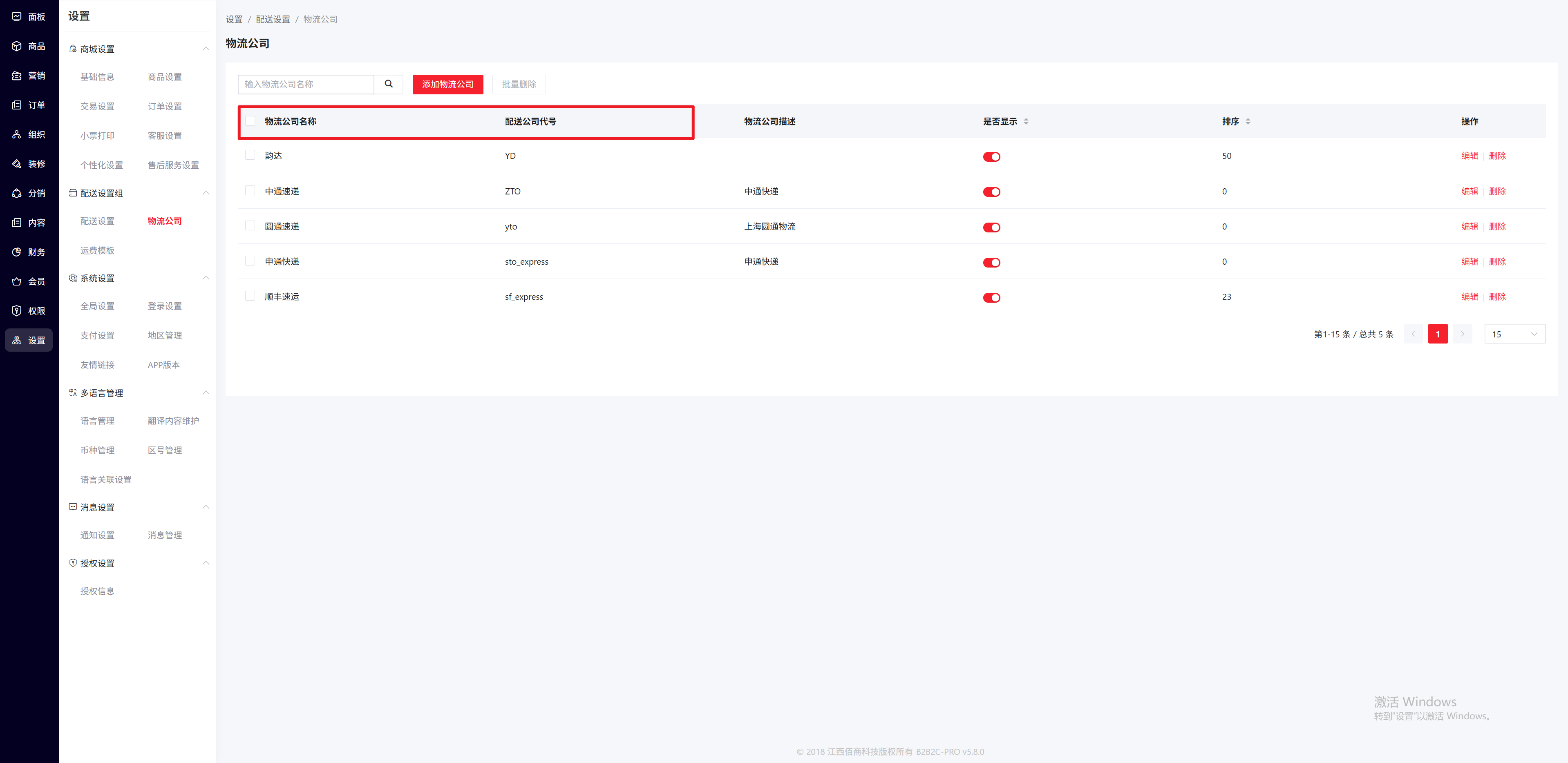Collapse the 系统设置 menu group
Viewport: 1568px width, 763px height.
click(x=206, y=278)
